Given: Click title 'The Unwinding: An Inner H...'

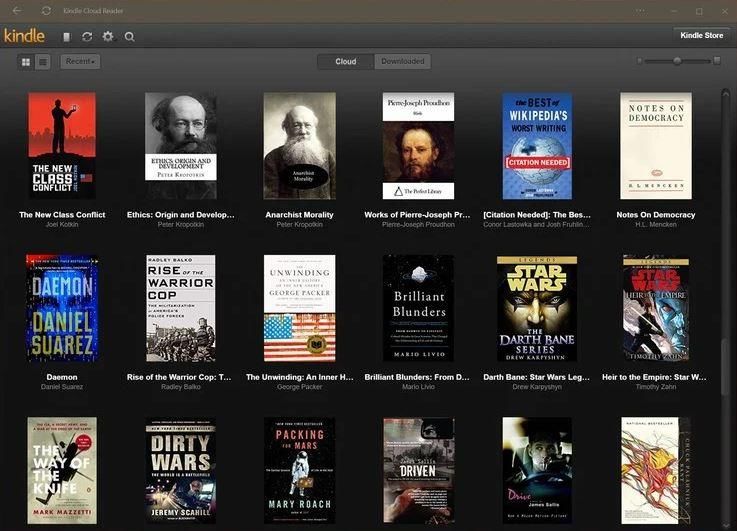Looking at the screenshot, I should click(x=299, y=377).
